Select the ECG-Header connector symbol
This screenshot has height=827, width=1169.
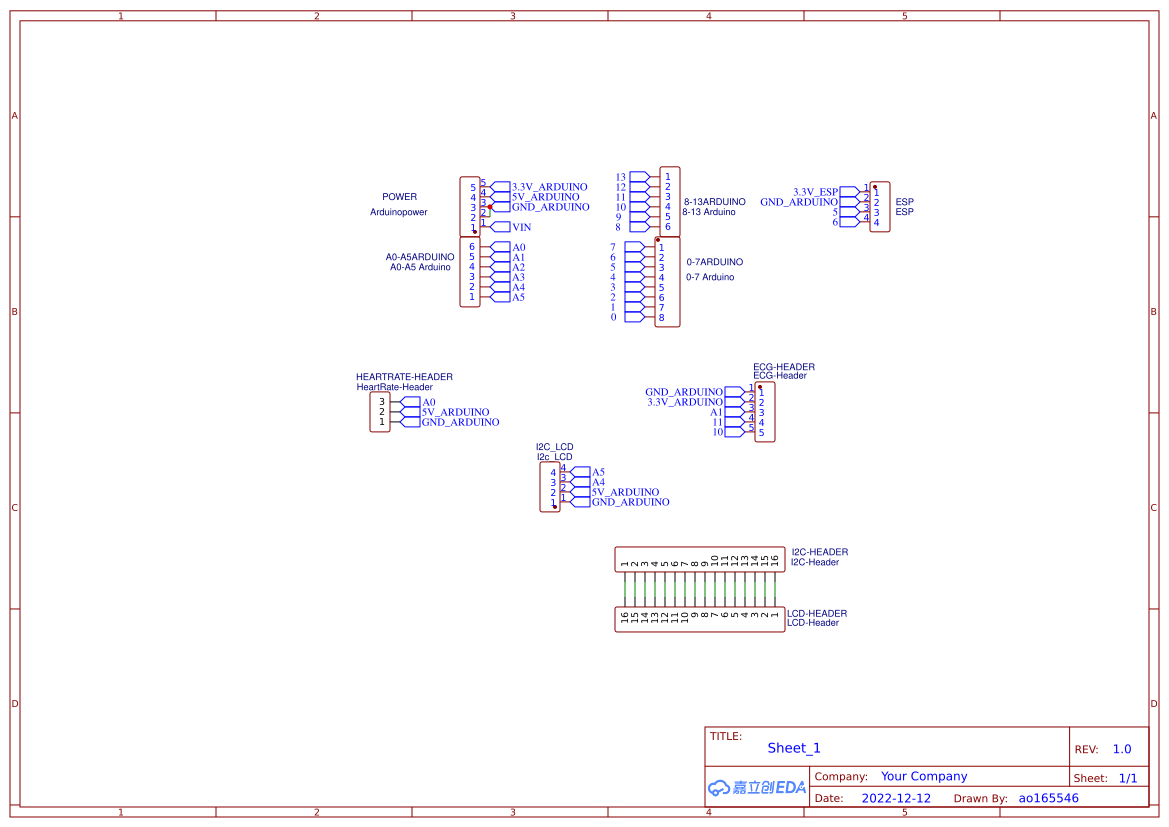tap(763, 410)
